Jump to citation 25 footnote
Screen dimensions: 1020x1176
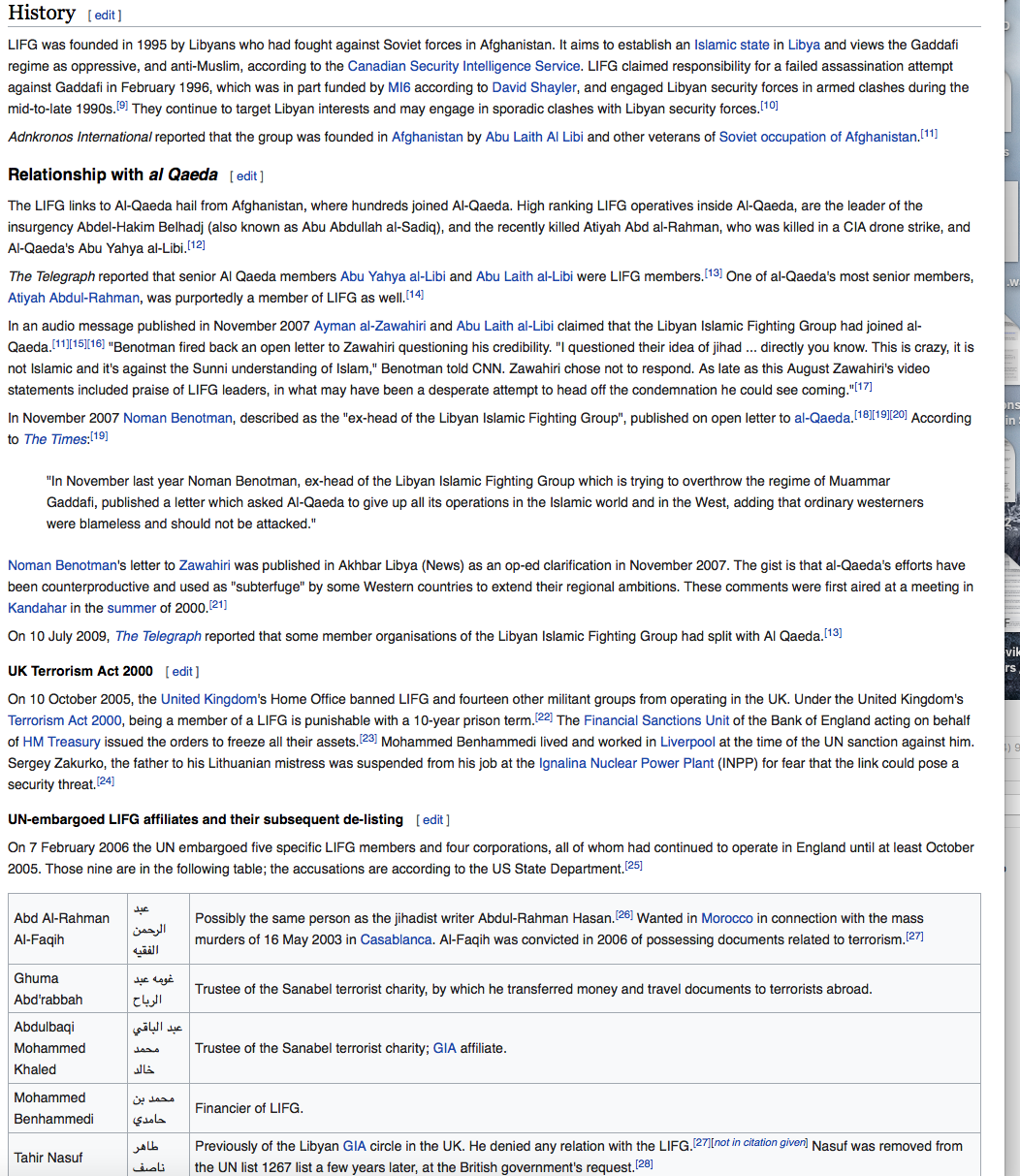[634, 865]
